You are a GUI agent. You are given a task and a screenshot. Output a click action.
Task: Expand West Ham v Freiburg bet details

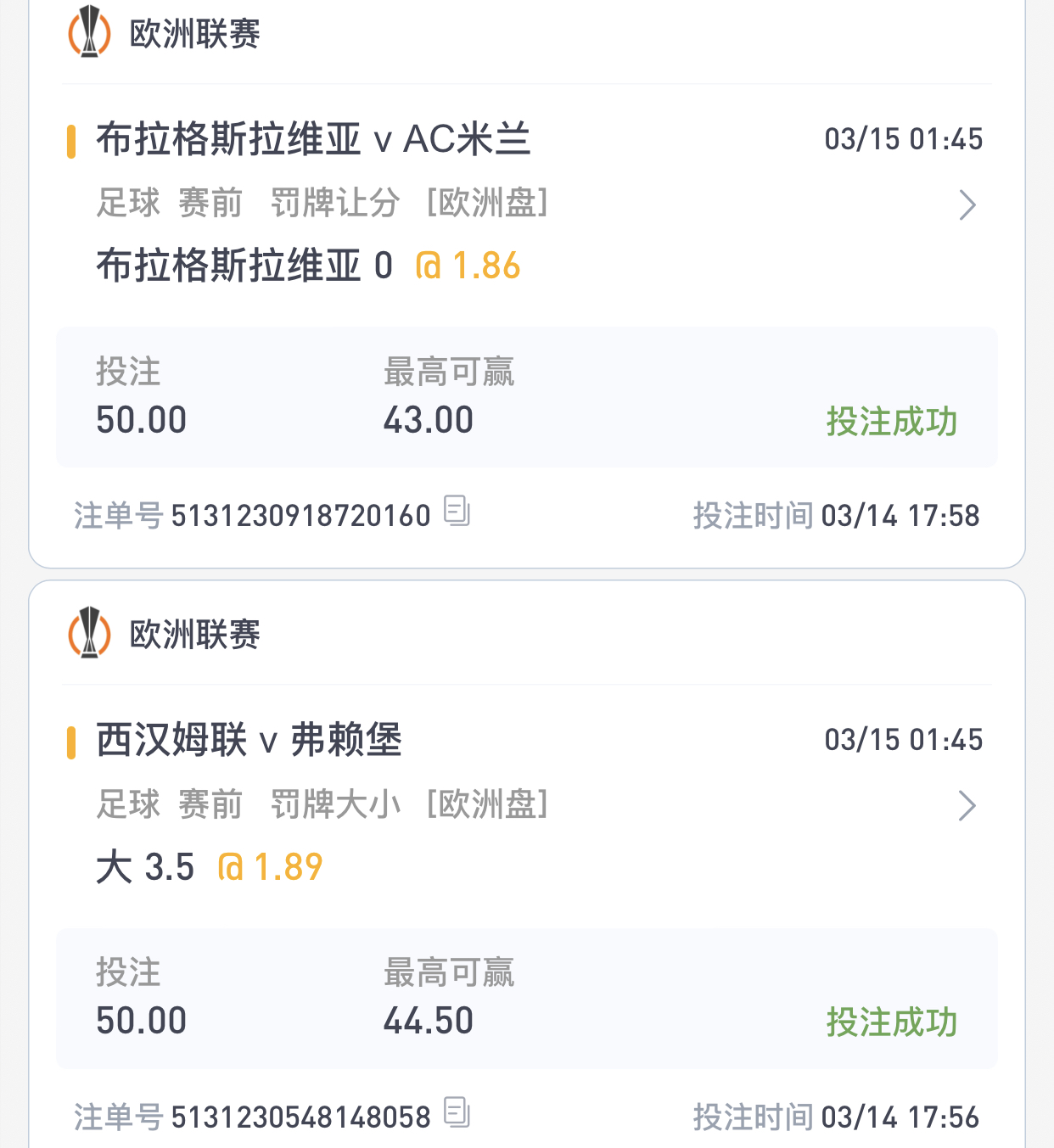pyautogui.click(x=967, y=806)
